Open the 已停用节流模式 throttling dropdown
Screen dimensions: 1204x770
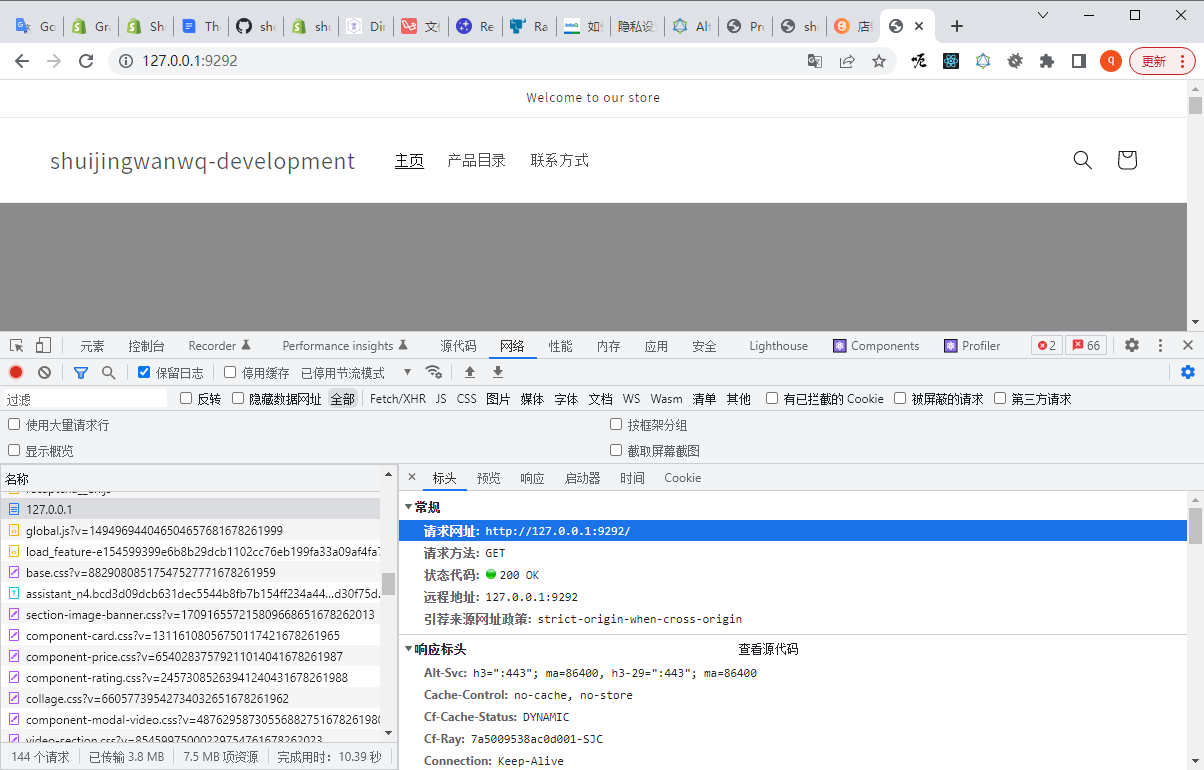coord(355,373)
